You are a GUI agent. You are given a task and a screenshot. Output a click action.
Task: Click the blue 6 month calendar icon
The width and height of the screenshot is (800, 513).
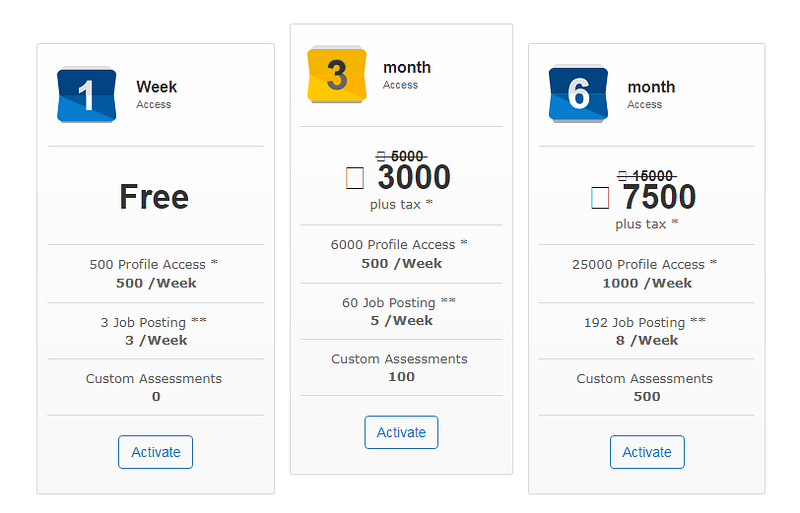tap(578, 95)
